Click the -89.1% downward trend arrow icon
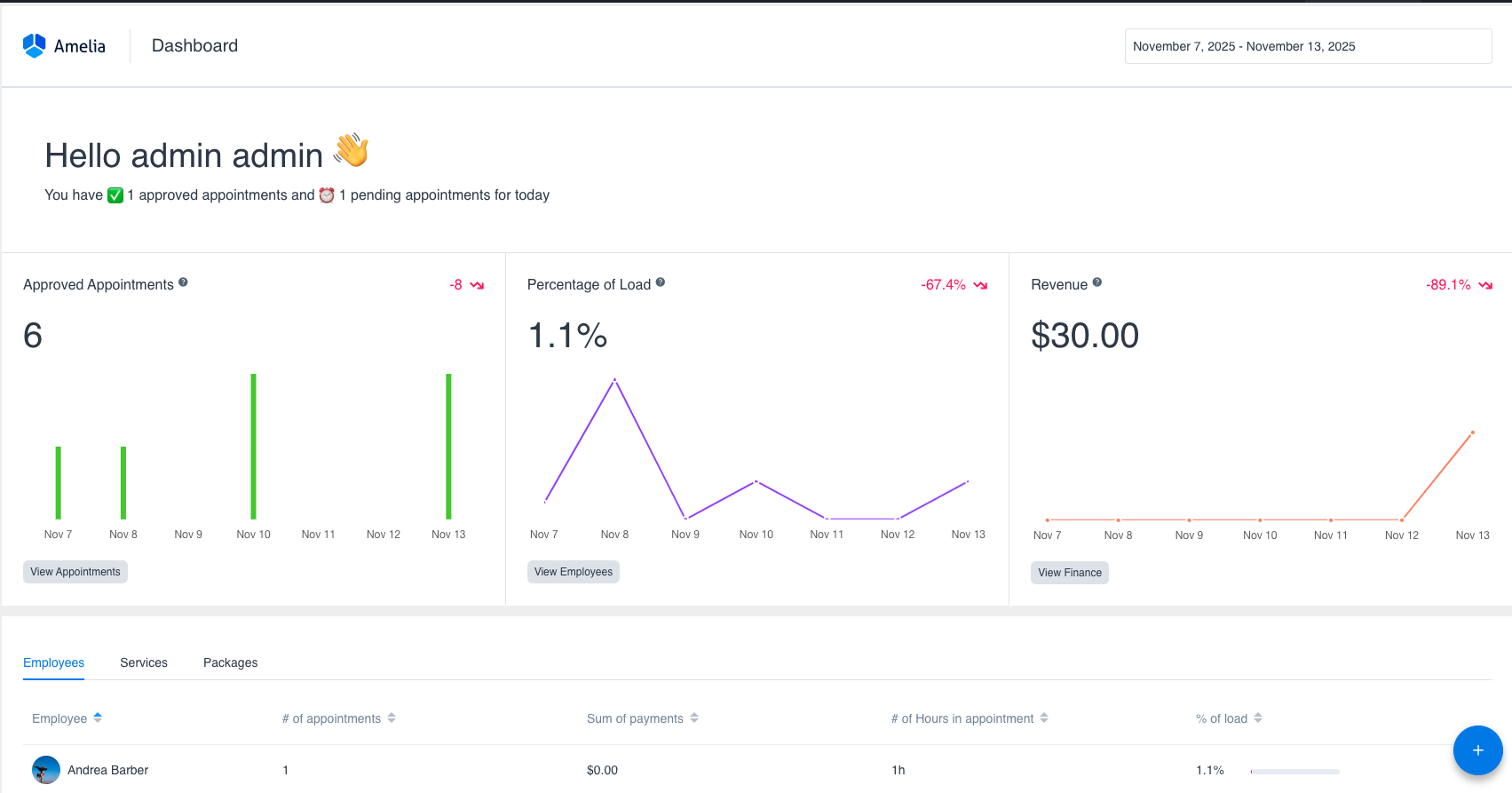Viewport: 1512px width, 793px height. click(1485, 285)
